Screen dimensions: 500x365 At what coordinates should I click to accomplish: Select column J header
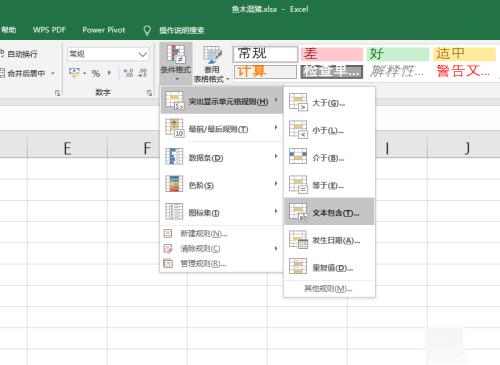tap(467, 148)
